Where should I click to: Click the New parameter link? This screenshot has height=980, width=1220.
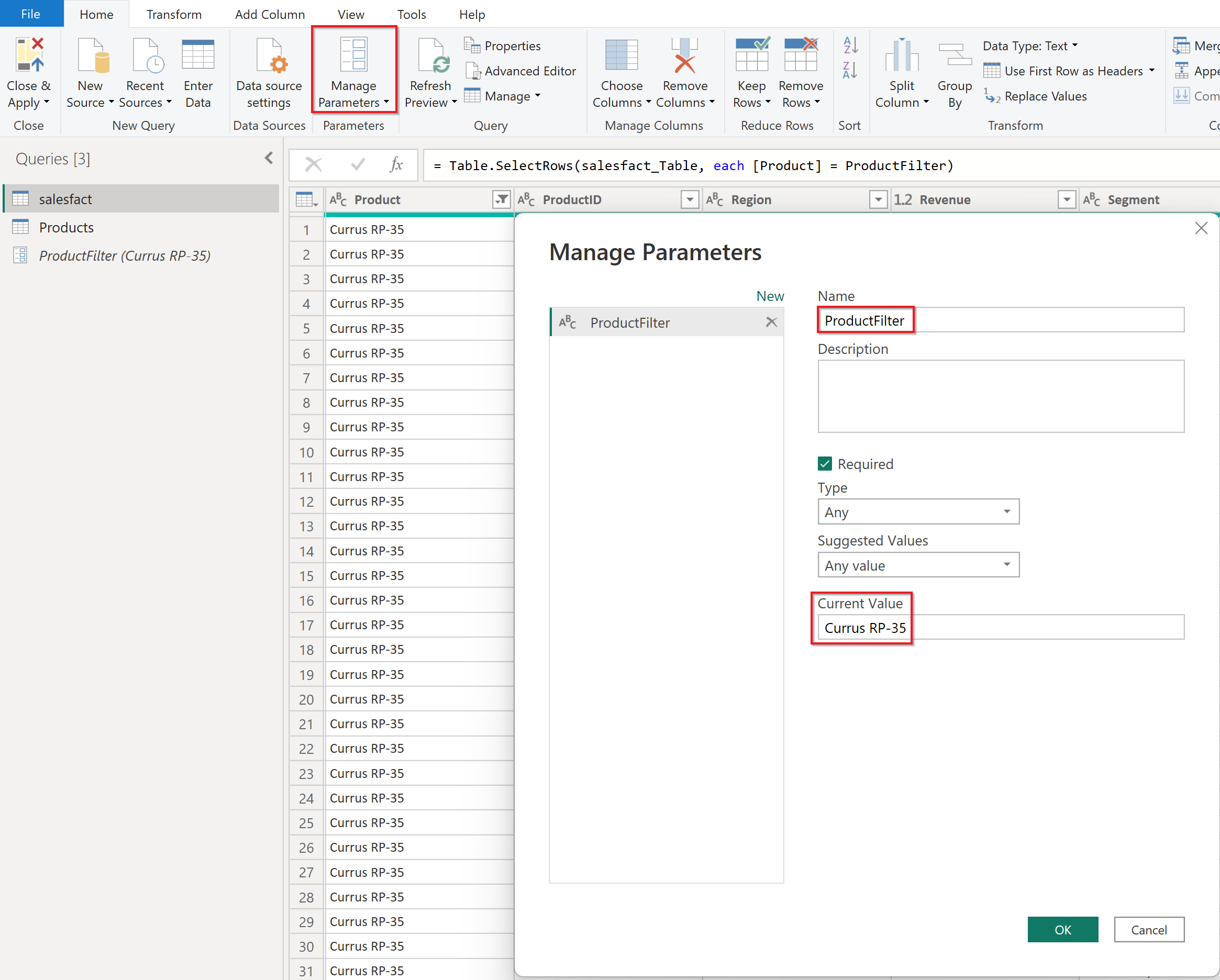click(x=770, y=296)
